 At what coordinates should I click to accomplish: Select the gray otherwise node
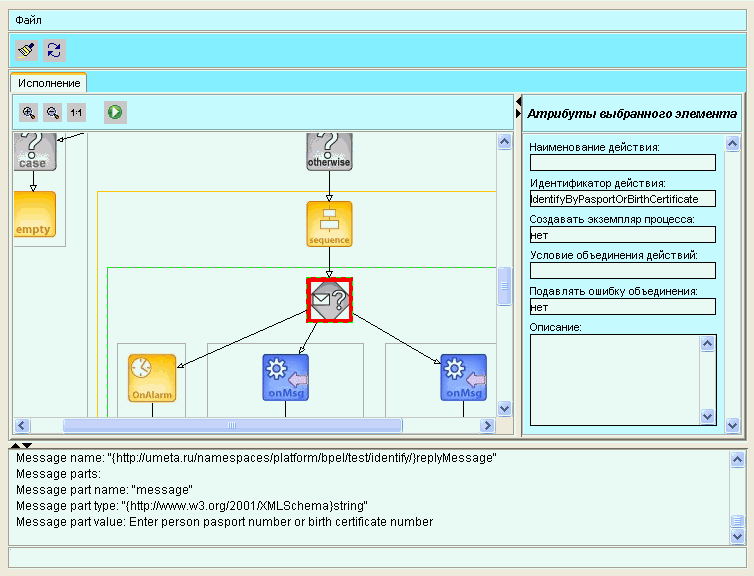click(330, 150)
